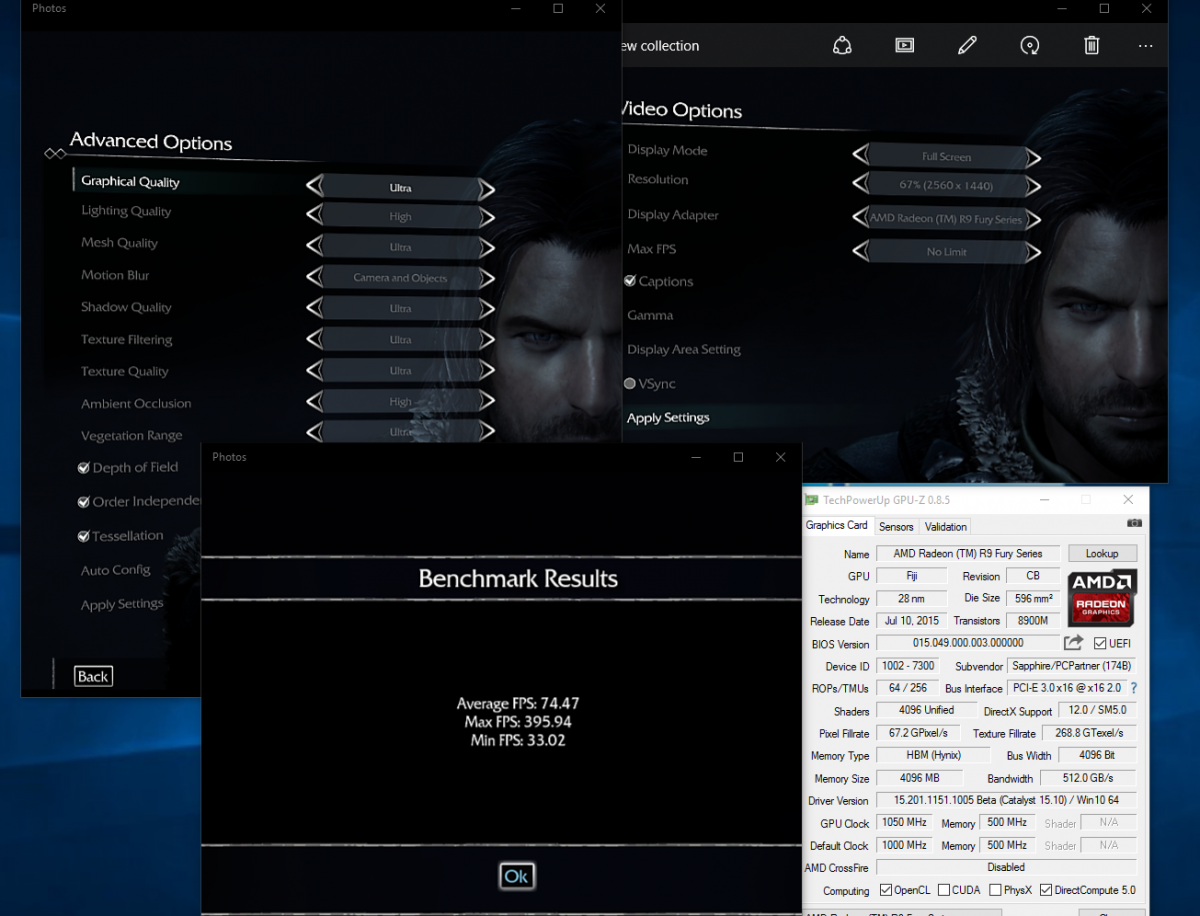Viewport: 1200px width, 916px height.
Task: Select the Gamma menu item
Action: [x=650, y=315]
